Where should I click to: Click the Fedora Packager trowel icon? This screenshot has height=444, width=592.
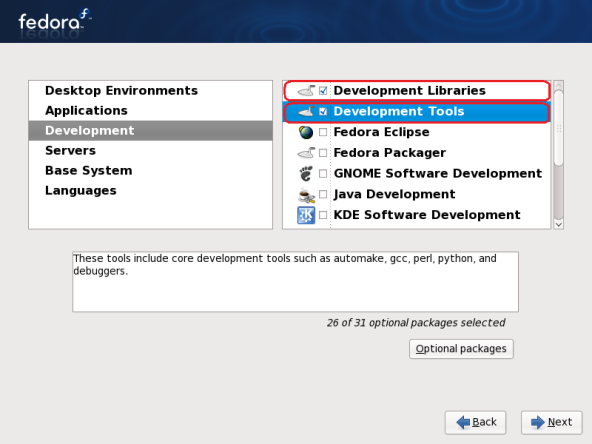pyautogui.click(x=306, y=153)
